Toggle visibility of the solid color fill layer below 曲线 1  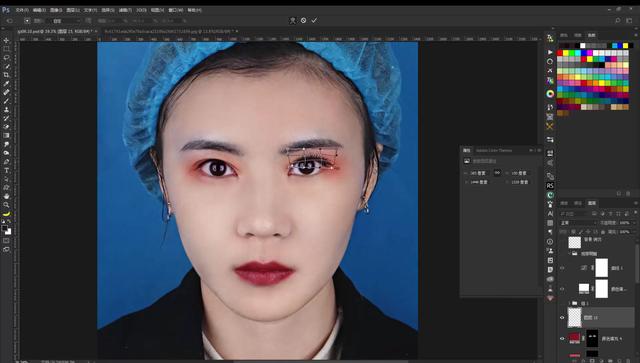[562, 289]
